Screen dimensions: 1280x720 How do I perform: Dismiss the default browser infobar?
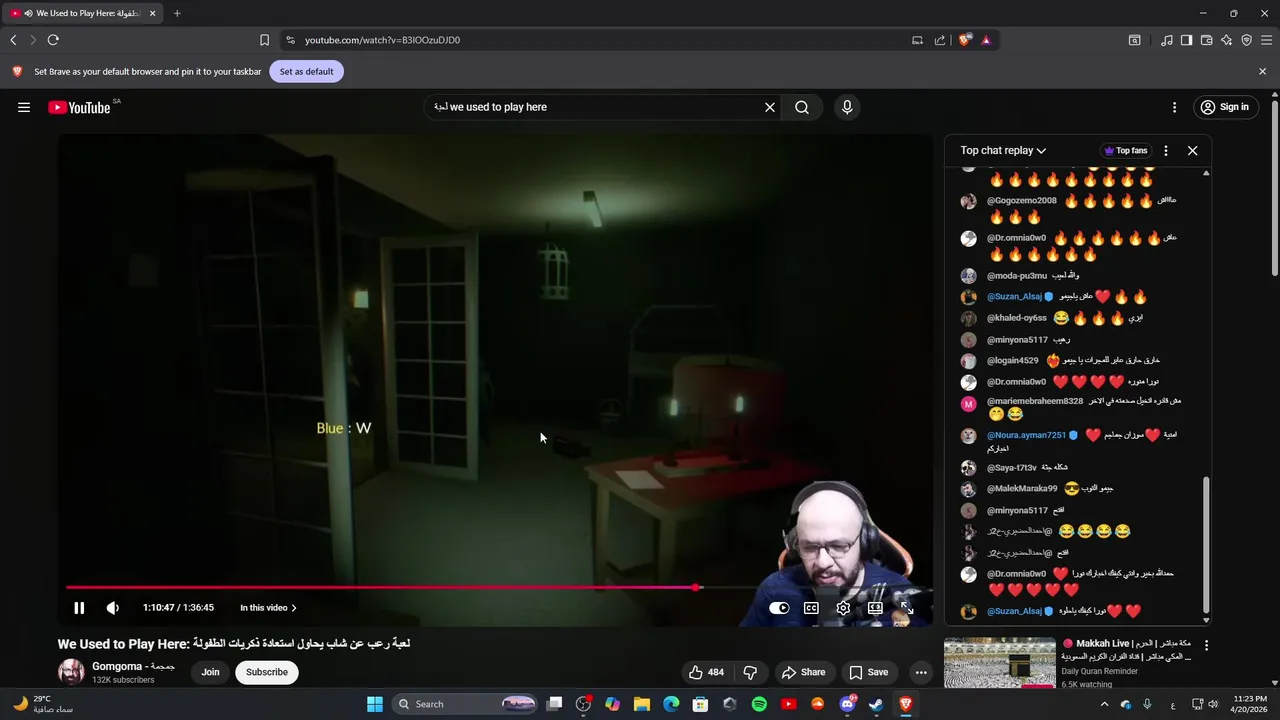(1262, 72)
